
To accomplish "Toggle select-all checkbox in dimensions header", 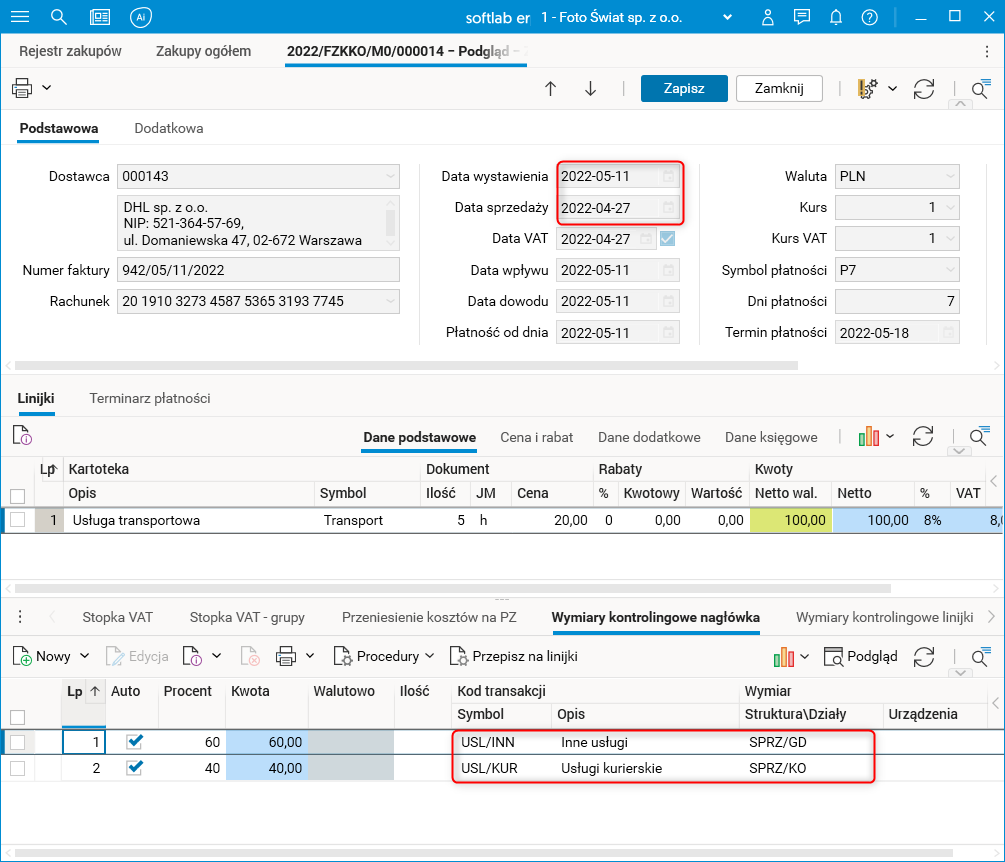I will 18,717.
